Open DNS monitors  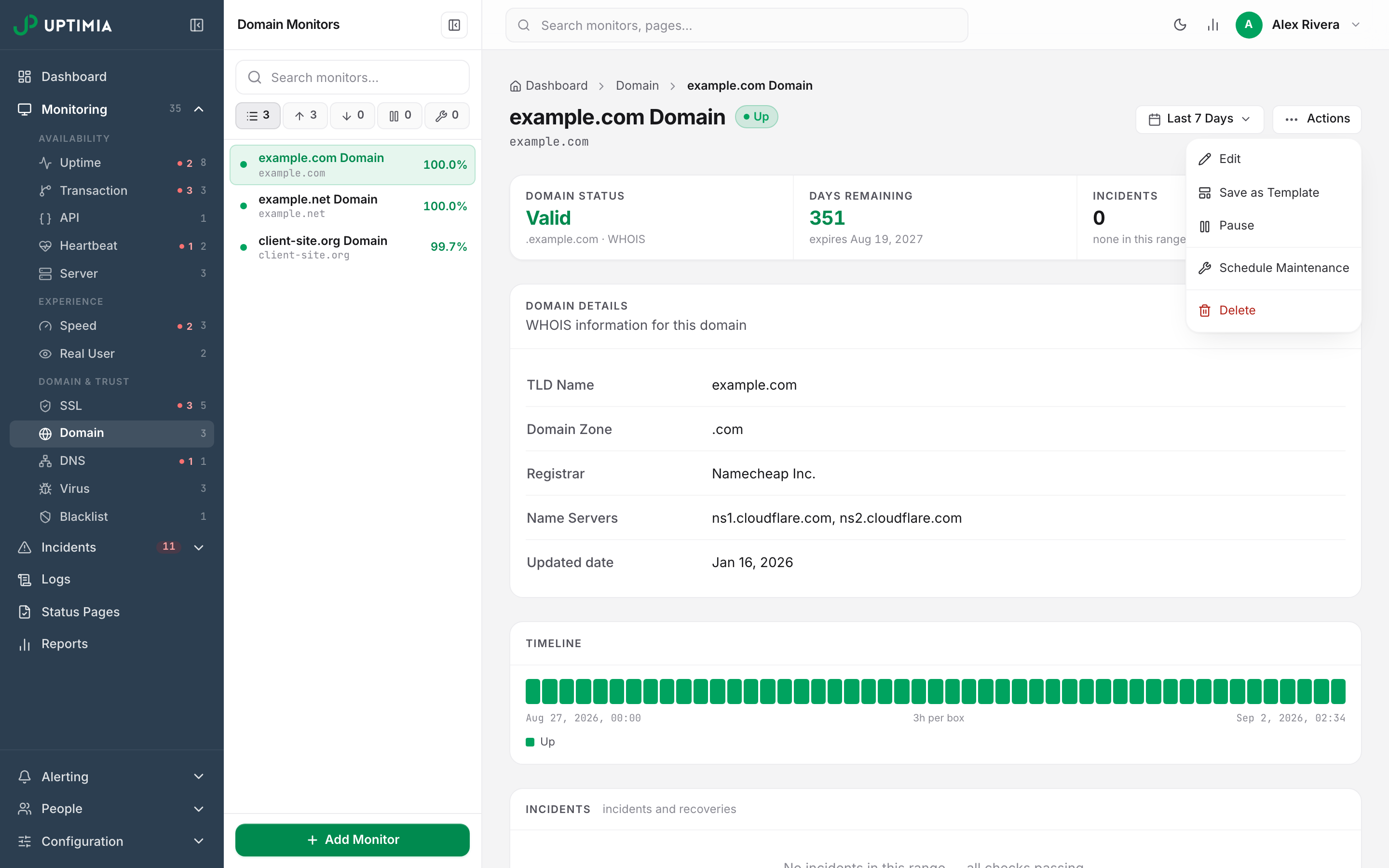click(112, 461)
